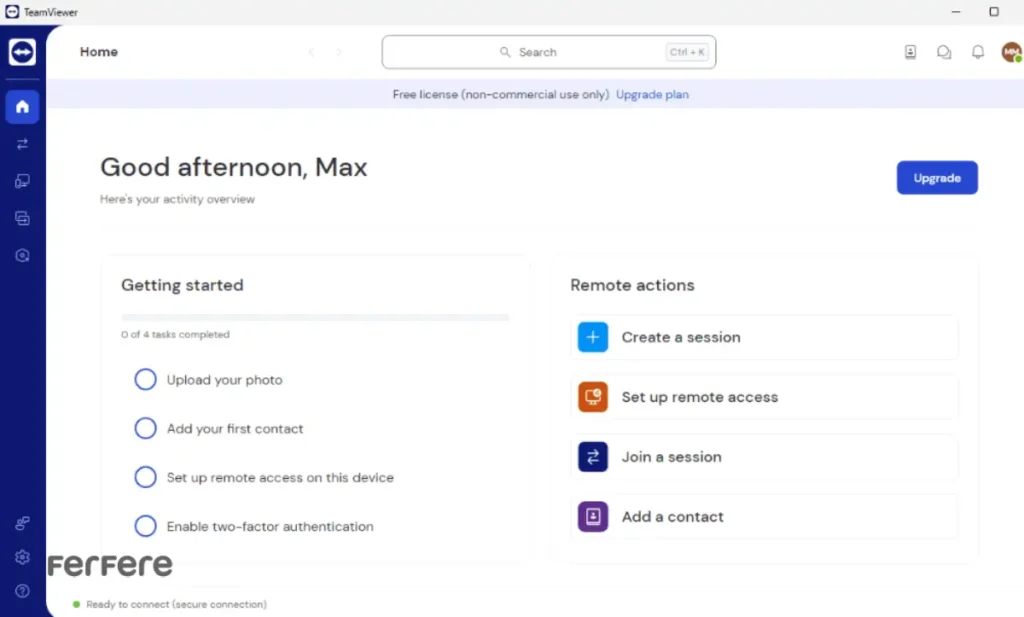
Task: Follow the Upgrade plan link
Action: [x=652, y=95]
